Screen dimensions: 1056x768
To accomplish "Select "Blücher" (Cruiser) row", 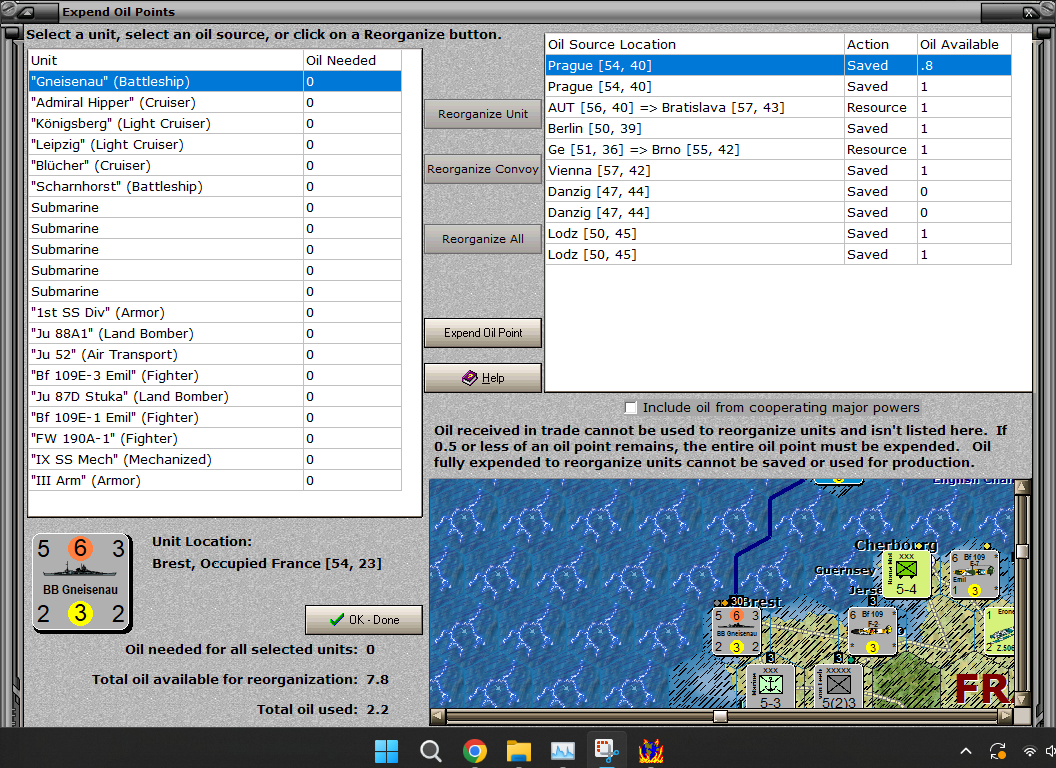I will [215, 165].
